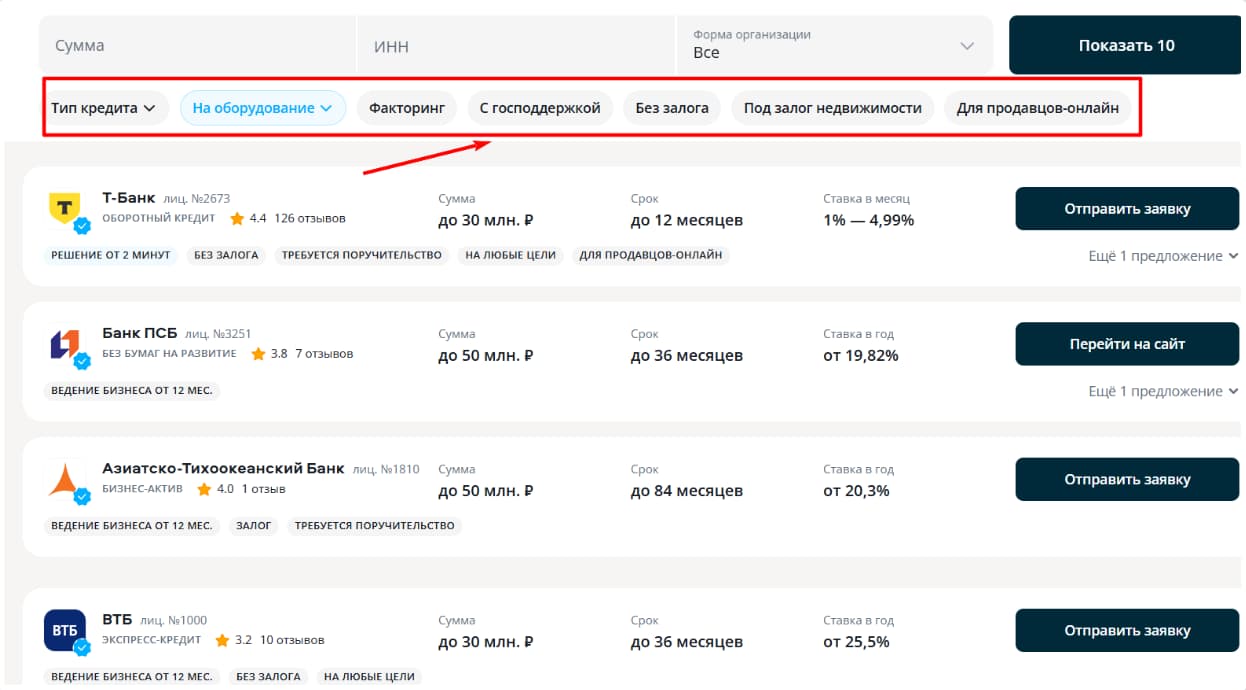Screen dimensions: 1246x690
Task: Open the 10 отзывов reviews link
Action: point(292,640)
